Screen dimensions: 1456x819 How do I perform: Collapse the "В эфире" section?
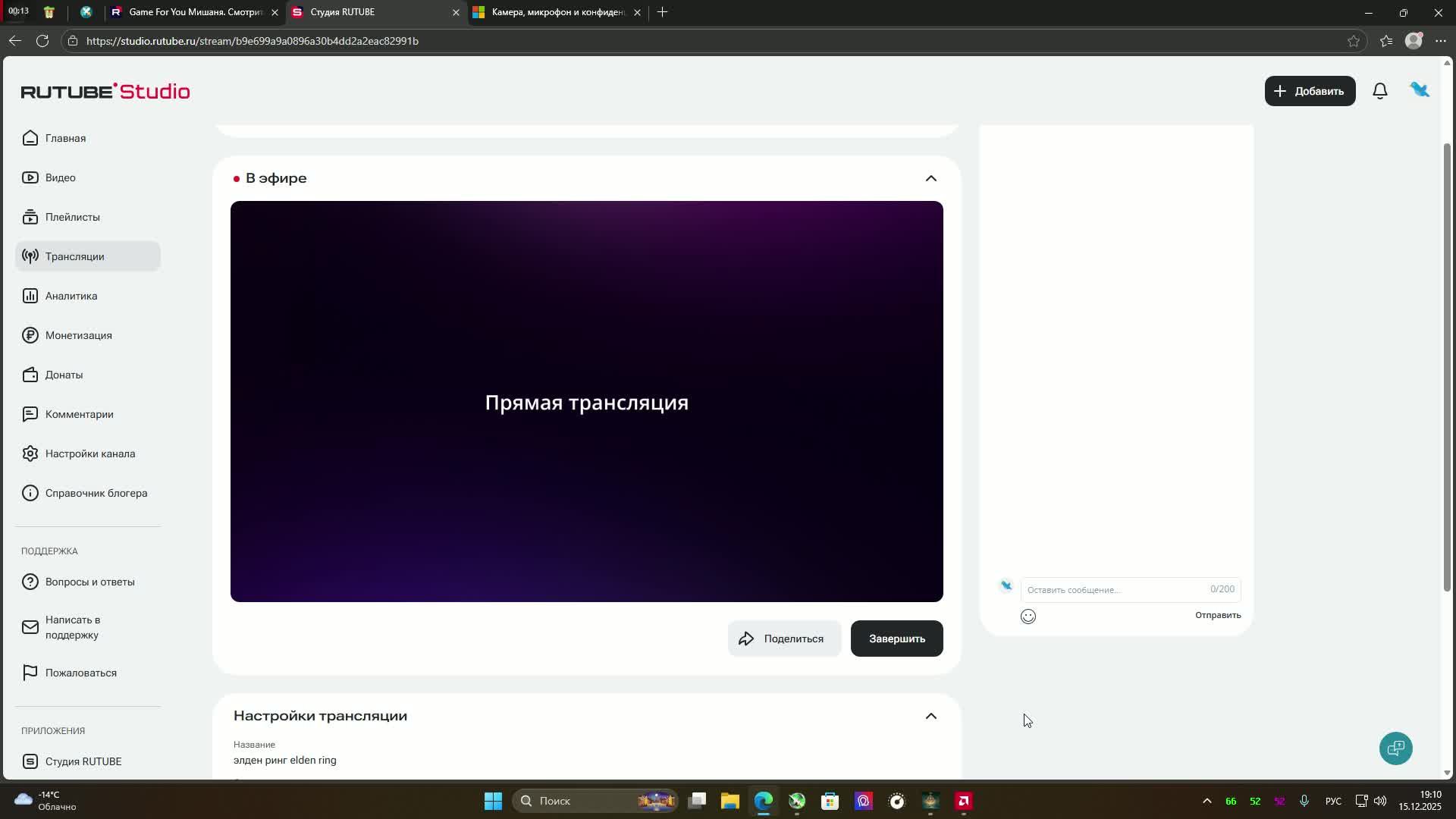(x=930, y=178)
